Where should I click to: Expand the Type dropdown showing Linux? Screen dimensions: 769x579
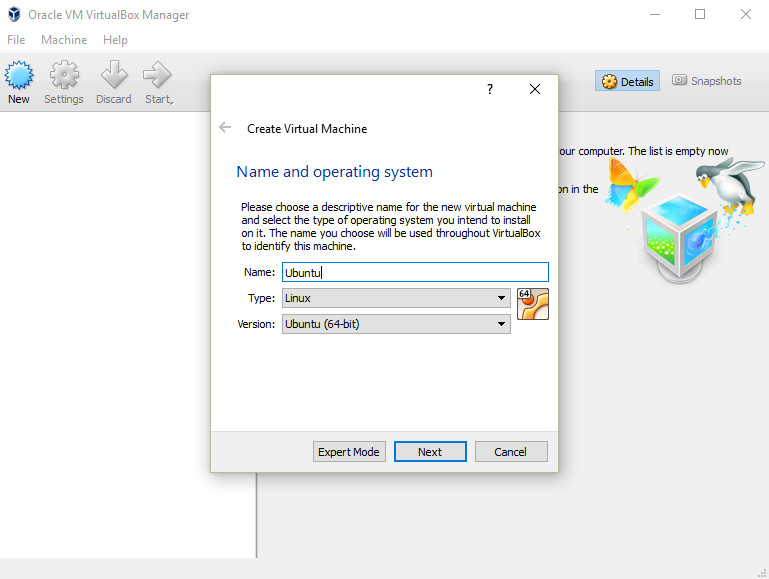(396, 298)
